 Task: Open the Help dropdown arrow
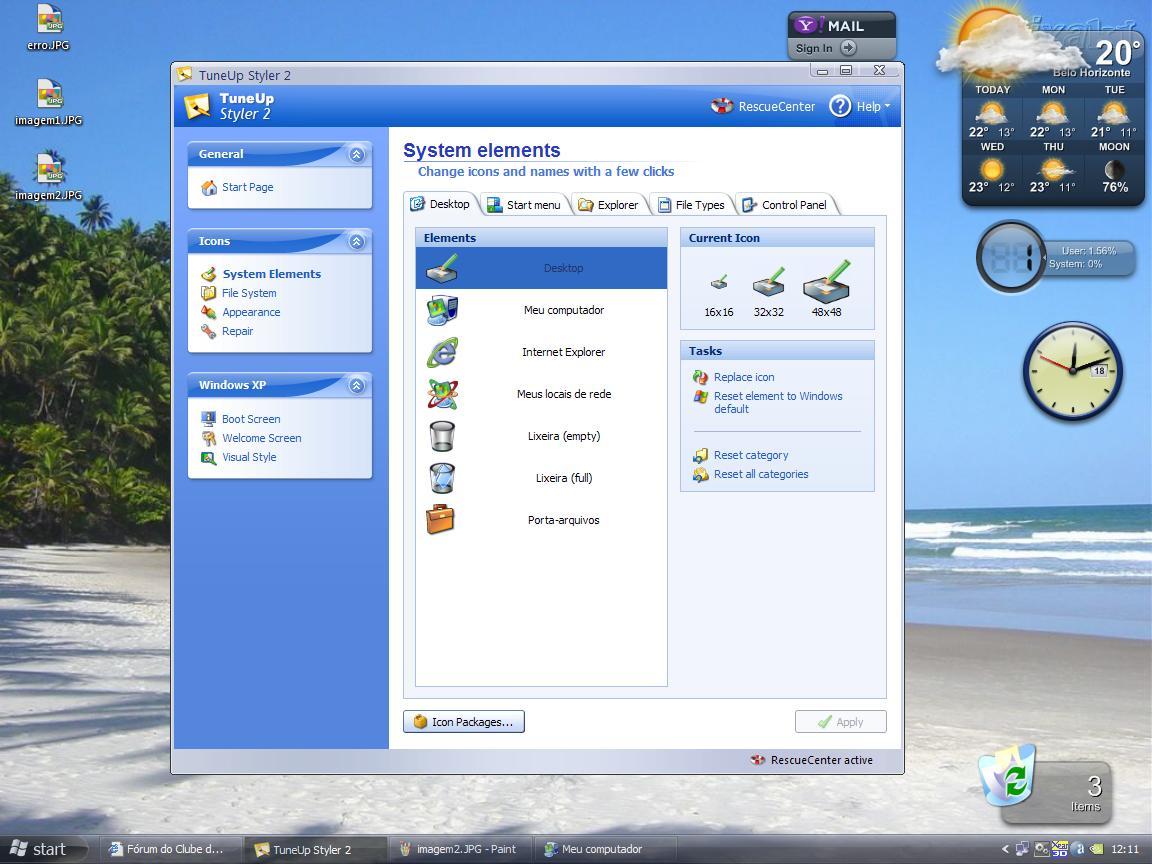click(887, 107)
